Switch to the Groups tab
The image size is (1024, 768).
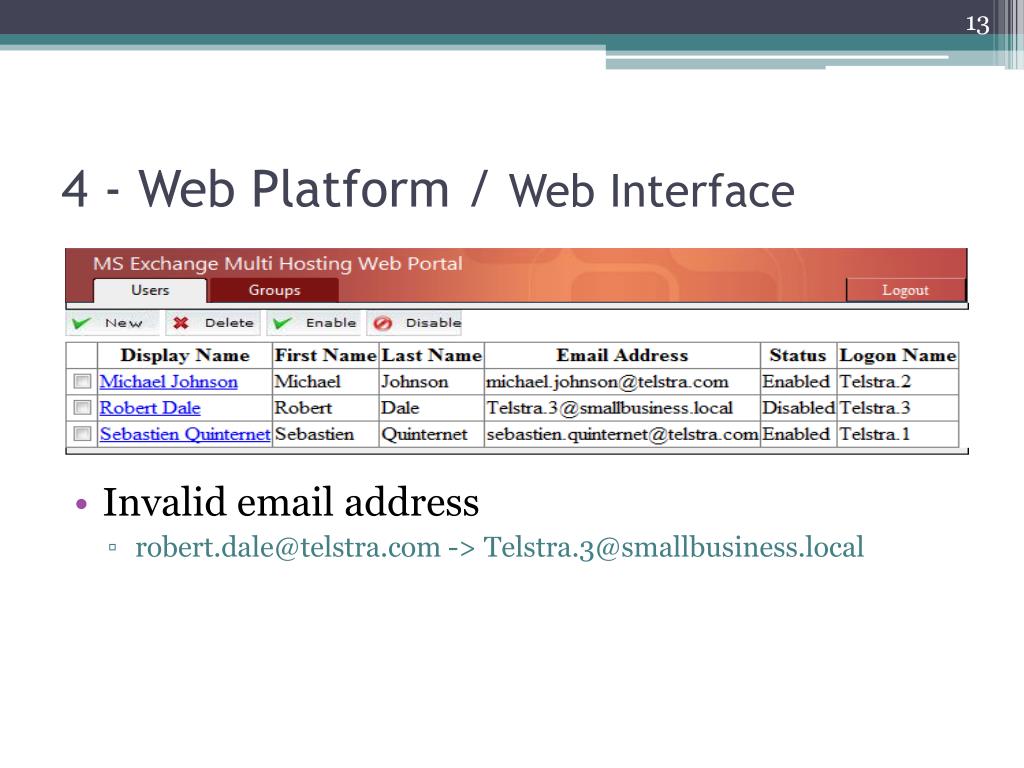274,291
